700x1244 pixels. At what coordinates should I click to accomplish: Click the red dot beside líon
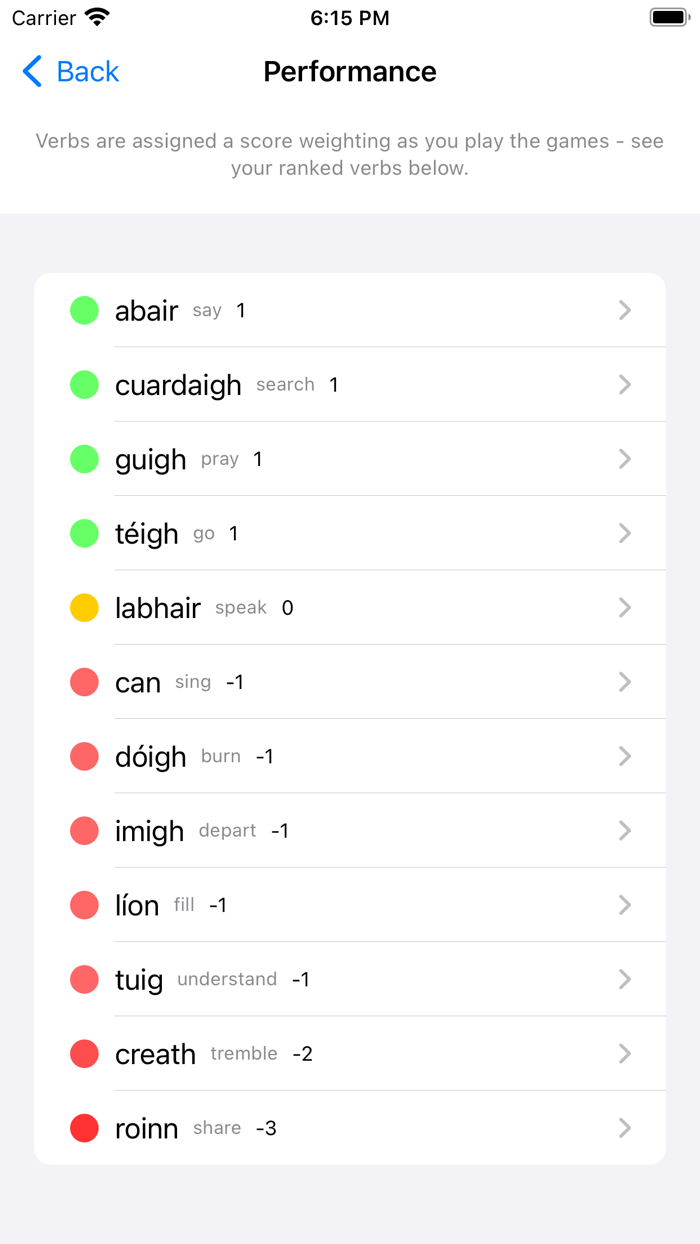(x=84, y=905)
